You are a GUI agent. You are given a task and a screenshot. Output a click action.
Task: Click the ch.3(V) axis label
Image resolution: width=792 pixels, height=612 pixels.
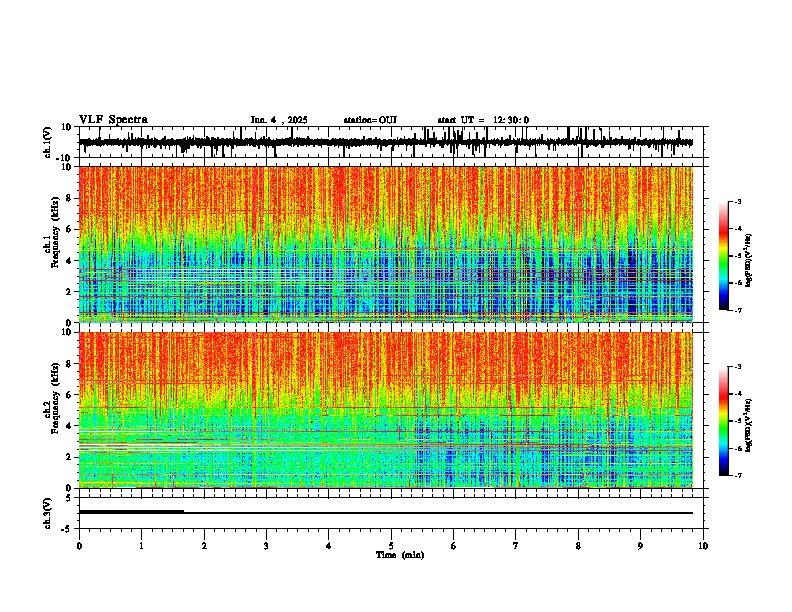[x=48, y=513]
